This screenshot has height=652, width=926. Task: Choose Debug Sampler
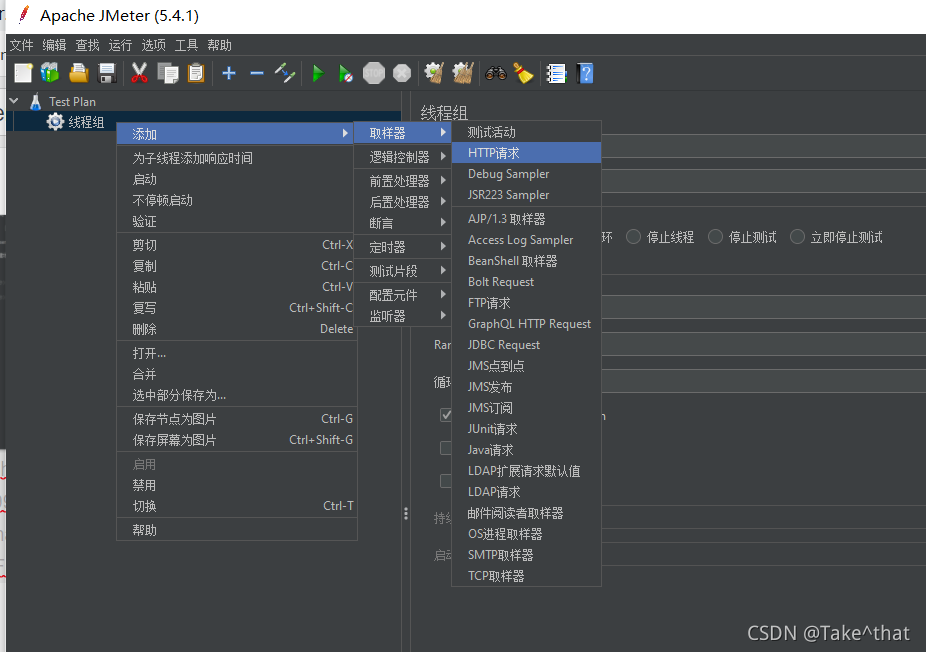click(x=526, y=174)
